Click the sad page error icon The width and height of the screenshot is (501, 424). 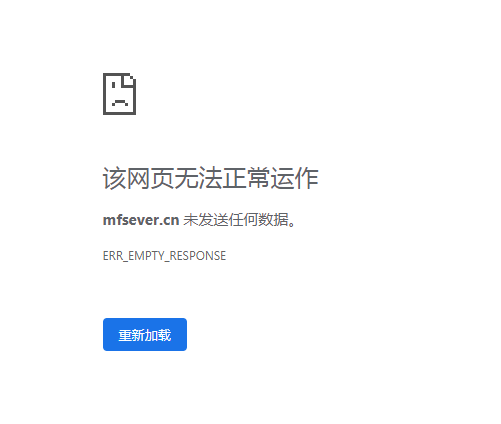[x=119, y=94]
